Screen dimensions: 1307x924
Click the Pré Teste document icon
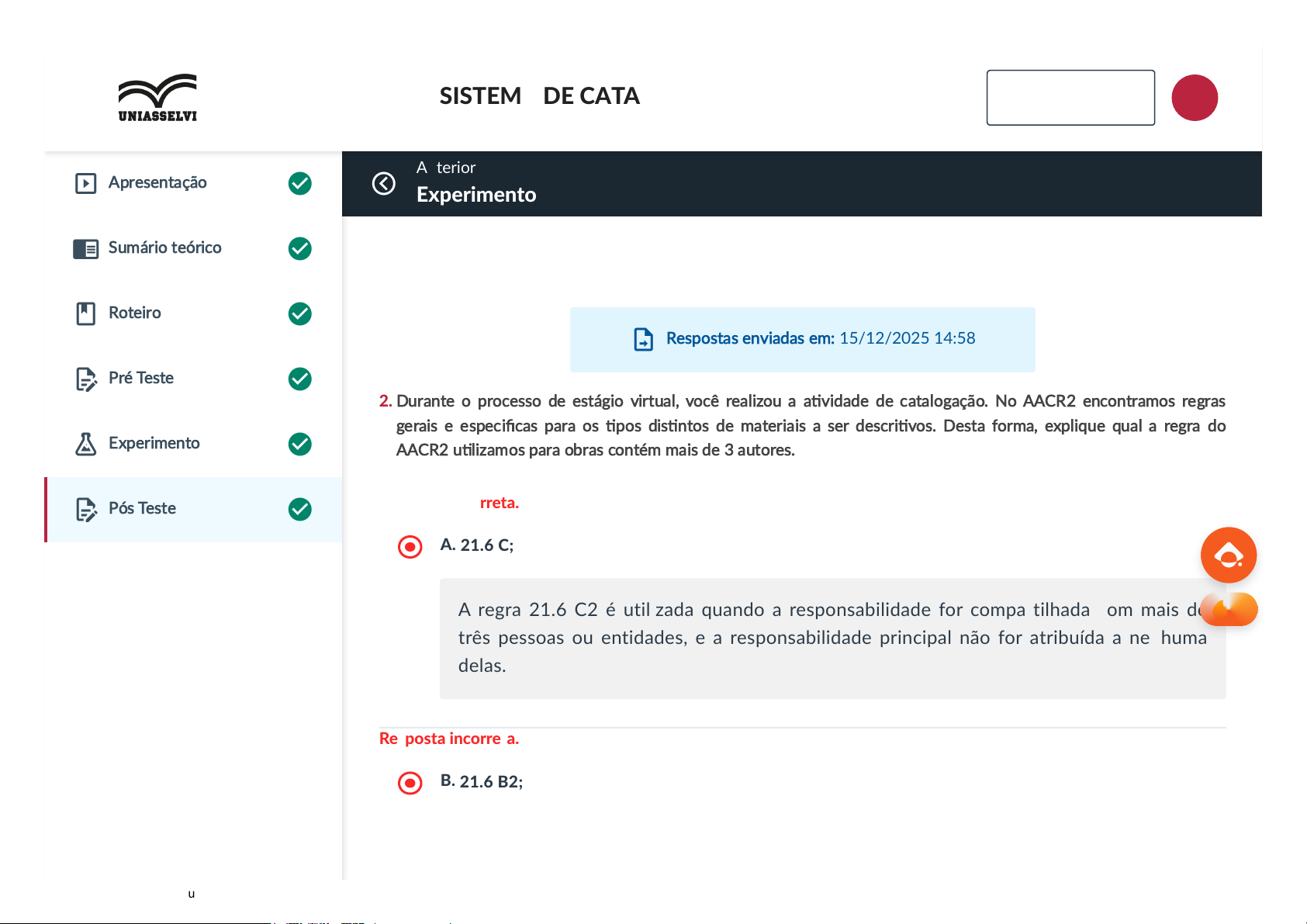86,379
